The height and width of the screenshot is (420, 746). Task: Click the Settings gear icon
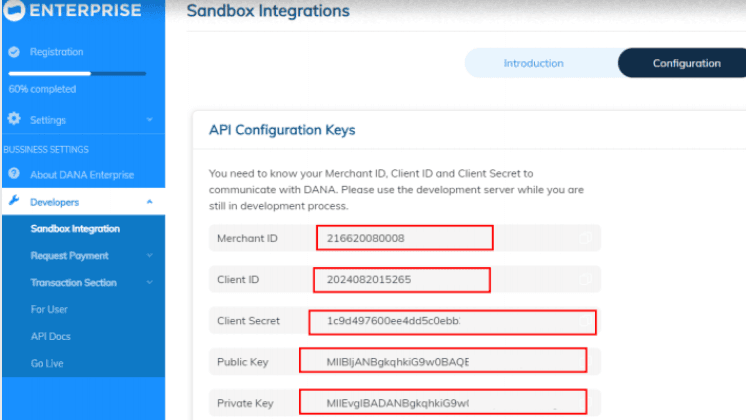(x=14, y=120)
